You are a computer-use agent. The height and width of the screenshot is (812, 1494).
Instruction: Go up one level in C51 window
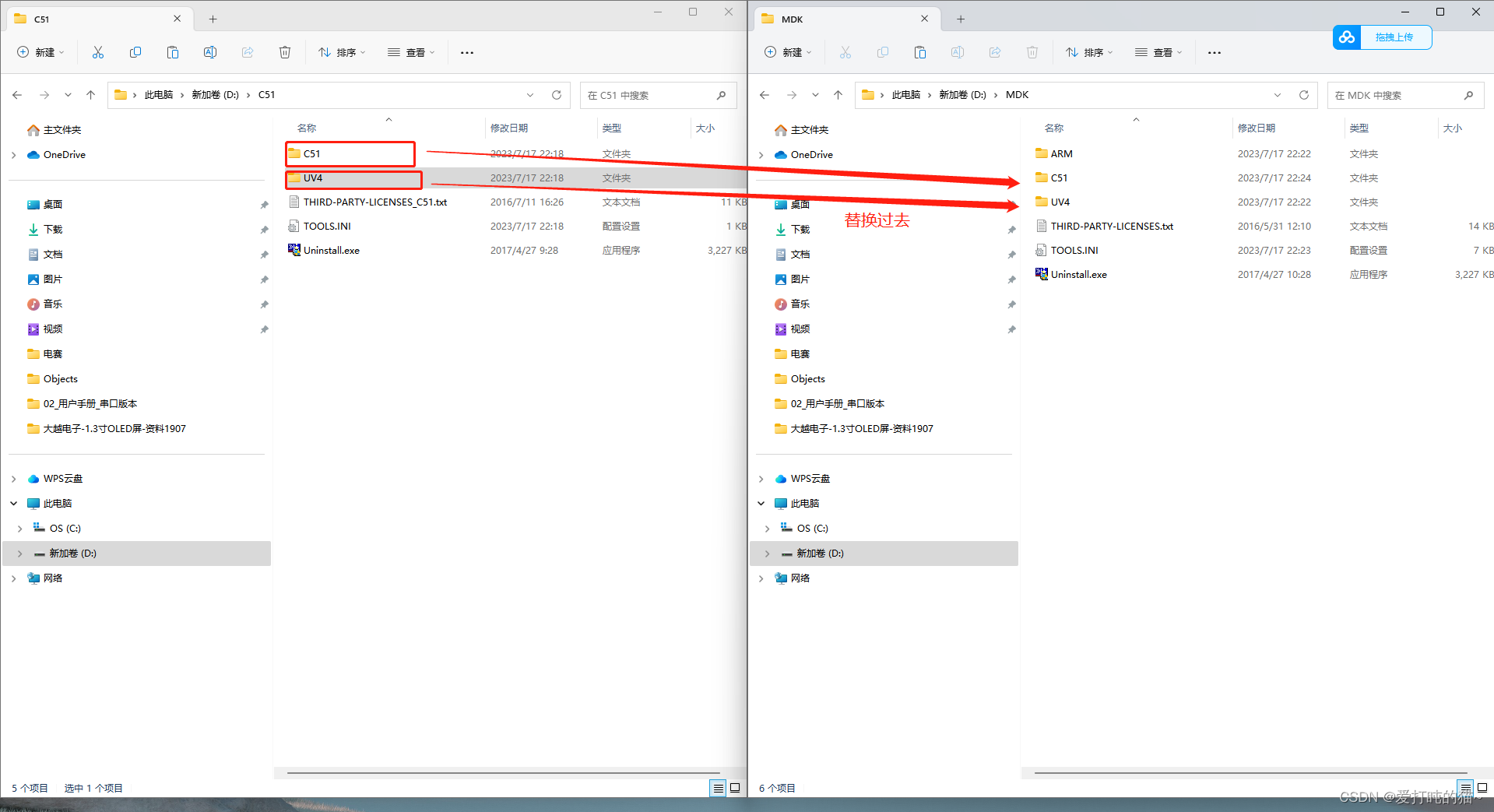[90, 95]
